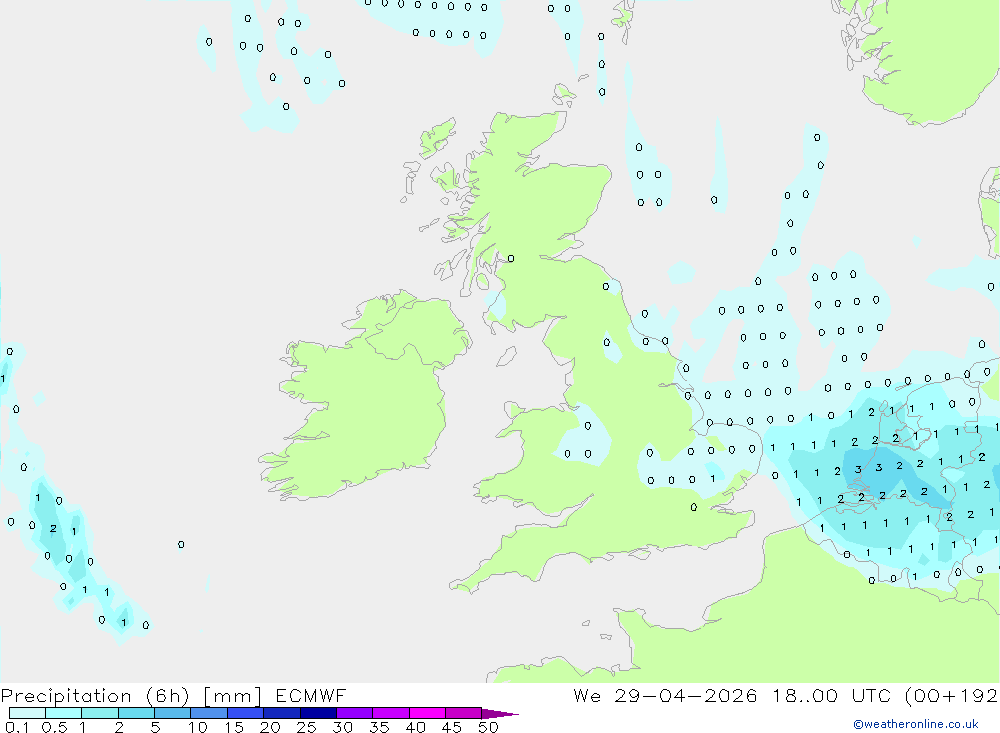Choose the 20–25 mm dark blue swatch

pos(282,713)
